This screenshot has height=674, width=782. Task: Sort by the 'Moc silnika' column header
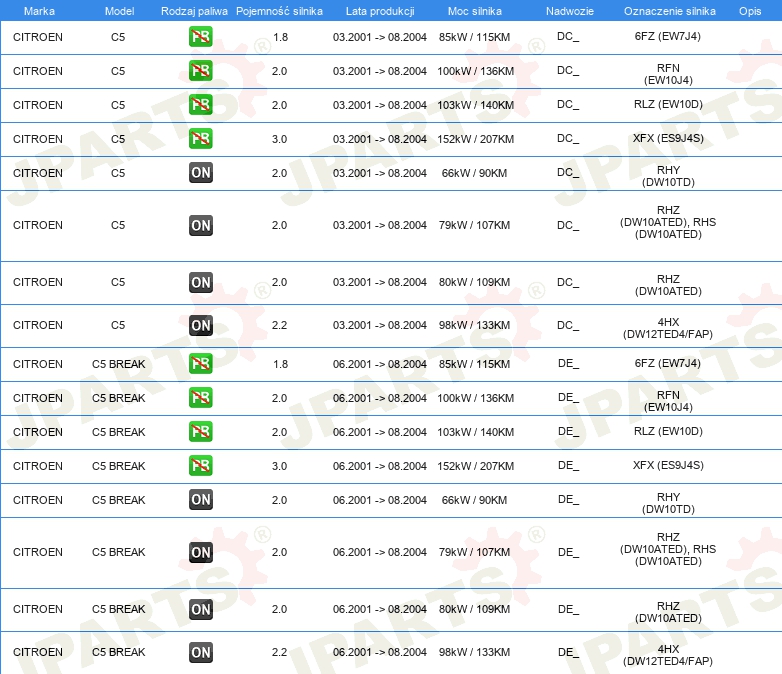(475, 11)
